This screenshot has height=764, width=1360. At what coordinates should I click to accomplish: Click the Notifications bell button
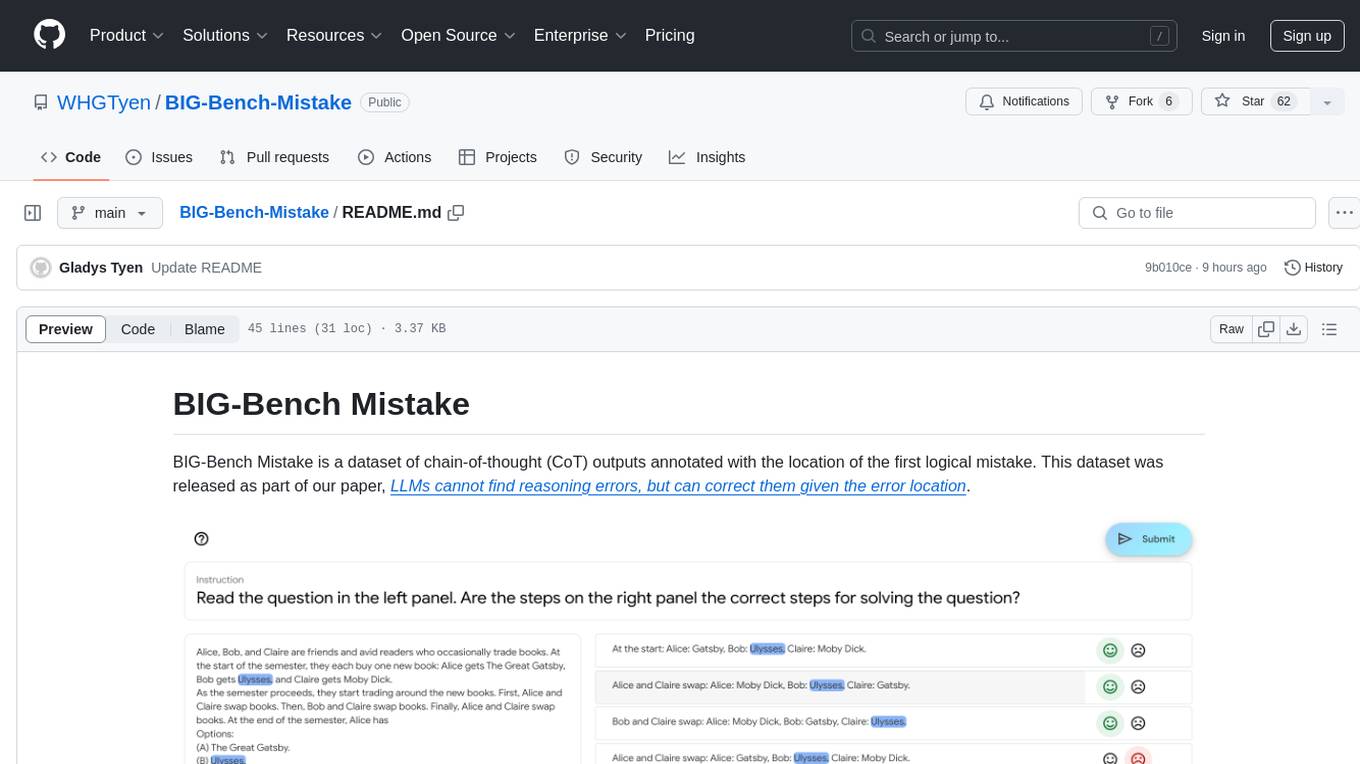pos(1024,102)
